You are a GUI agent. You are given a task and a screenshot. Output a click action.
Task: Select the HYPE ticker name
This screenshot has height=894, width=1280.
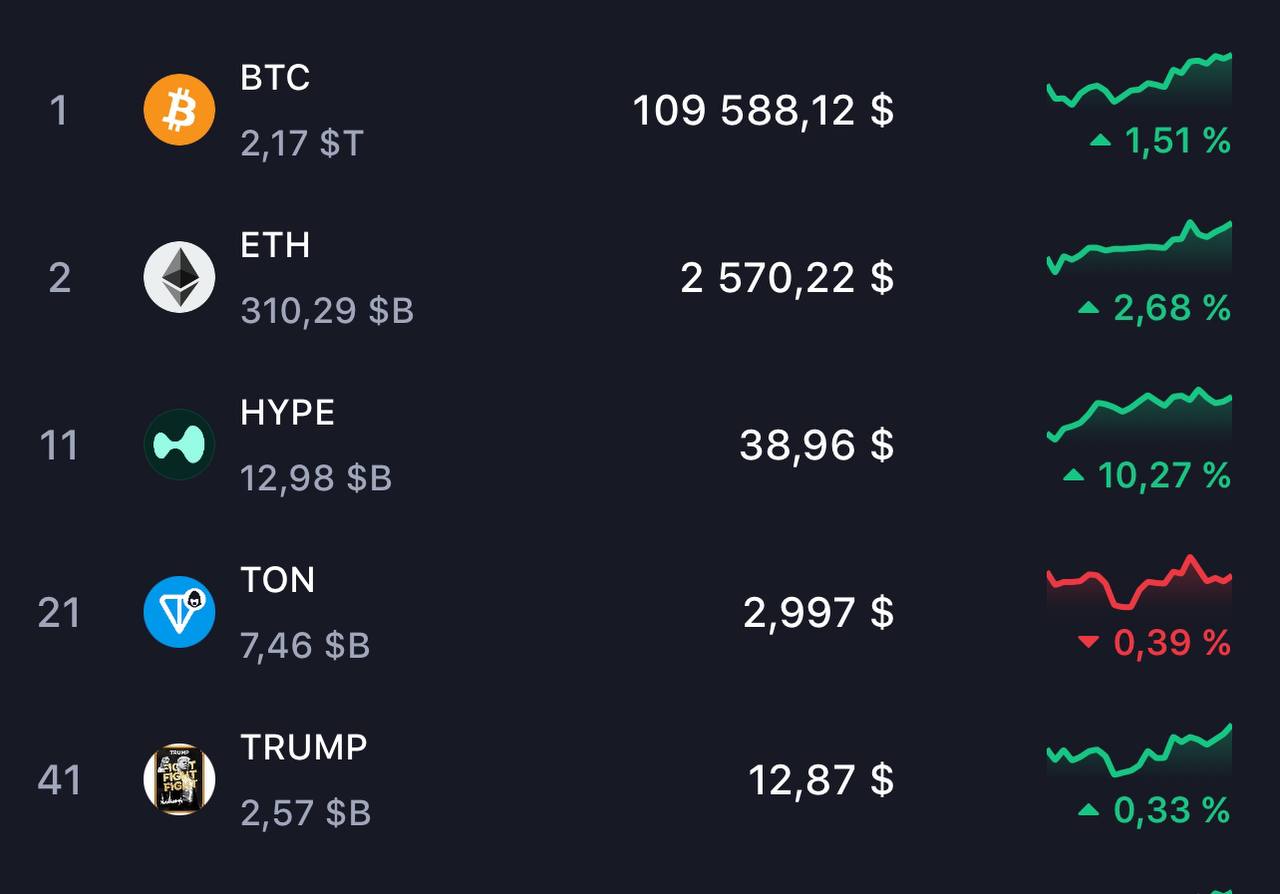coord(287,412)
